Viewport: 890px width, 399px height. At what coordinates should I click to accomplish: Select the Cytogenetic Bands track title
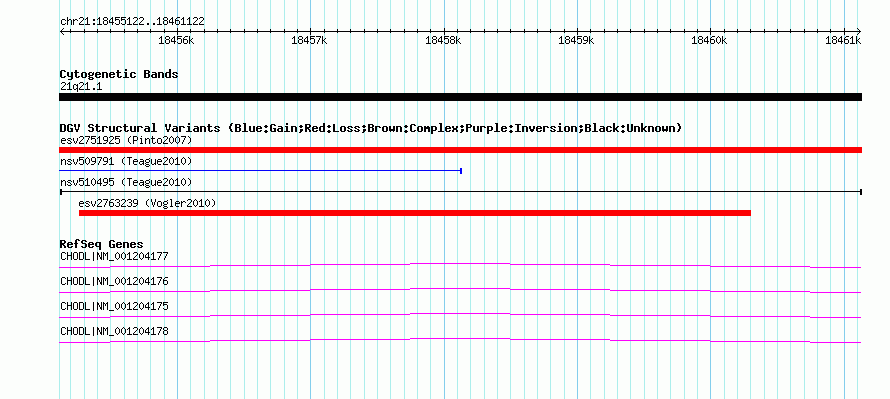coord(119,74)
